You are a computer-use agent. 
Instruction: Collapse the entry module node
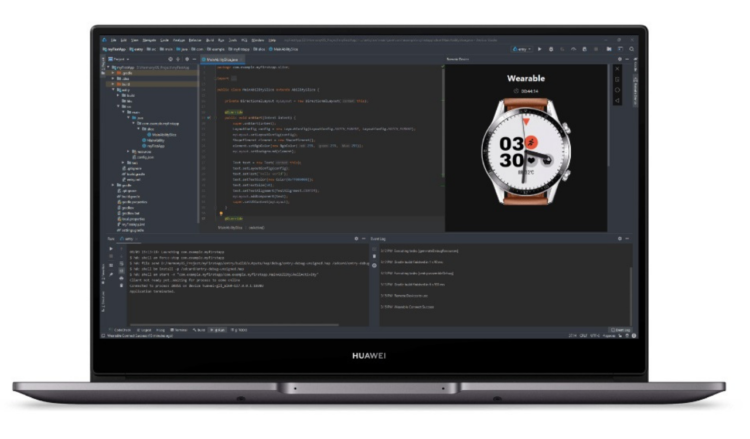113,90
